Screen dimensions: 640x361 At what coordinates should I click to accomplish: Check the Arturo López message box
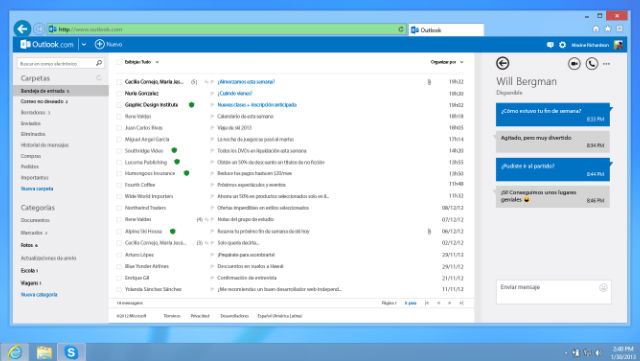tap(119, 255)
